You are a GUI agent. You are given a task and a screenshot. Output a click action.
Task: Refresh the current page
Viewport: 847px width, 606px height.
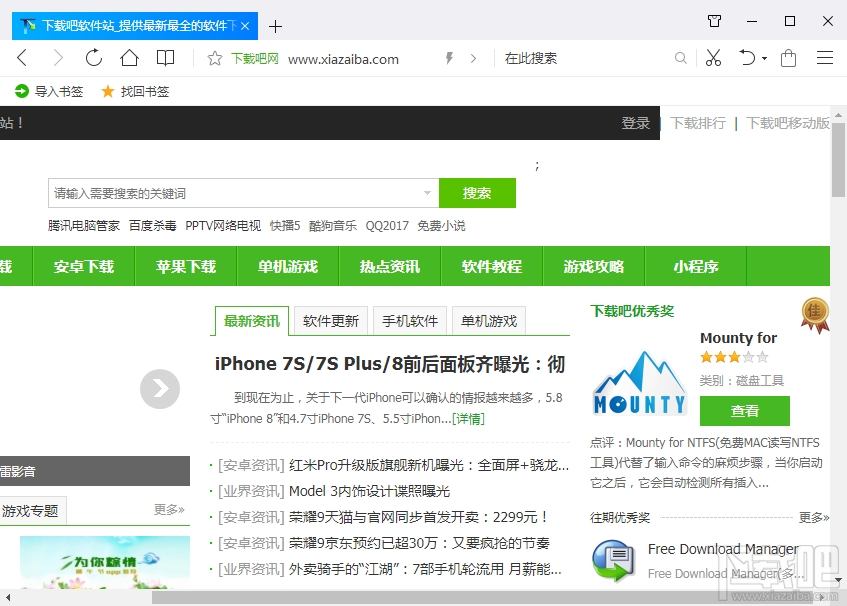pyautogui.click(x=94, y=58)
